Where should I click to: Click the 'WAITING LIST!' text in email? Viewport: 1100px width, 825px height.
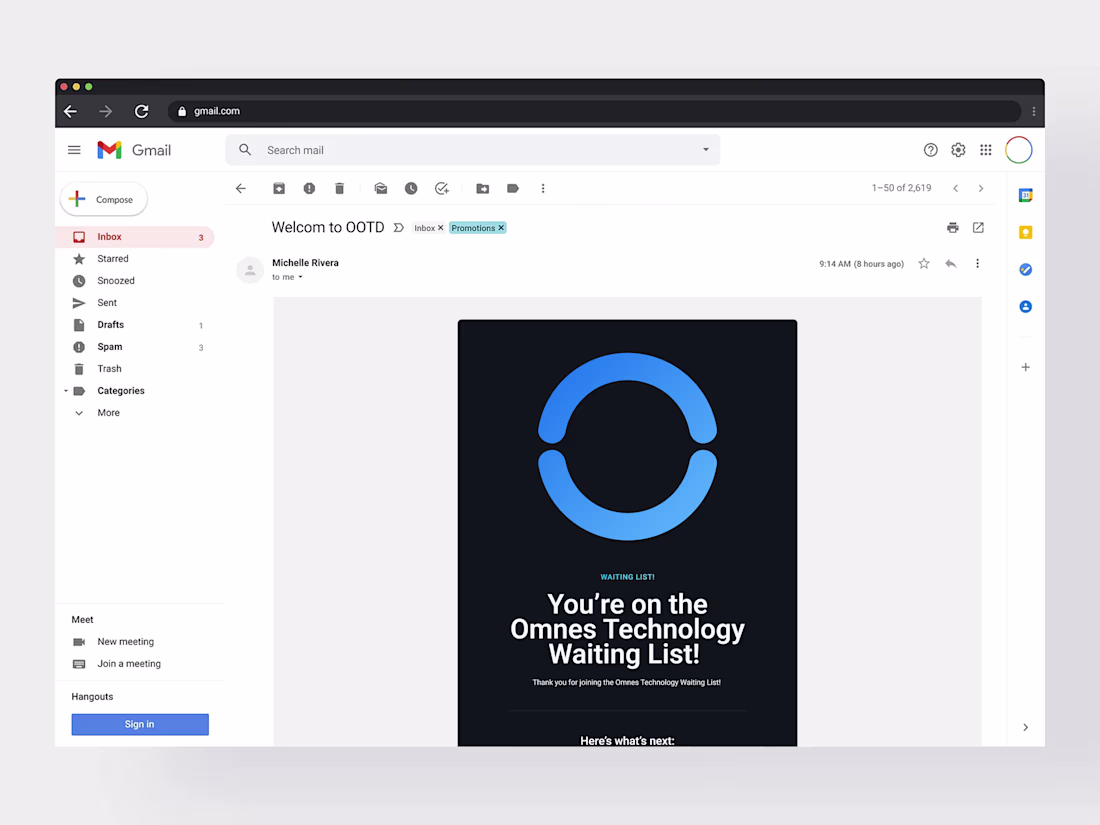click(627, 577)
